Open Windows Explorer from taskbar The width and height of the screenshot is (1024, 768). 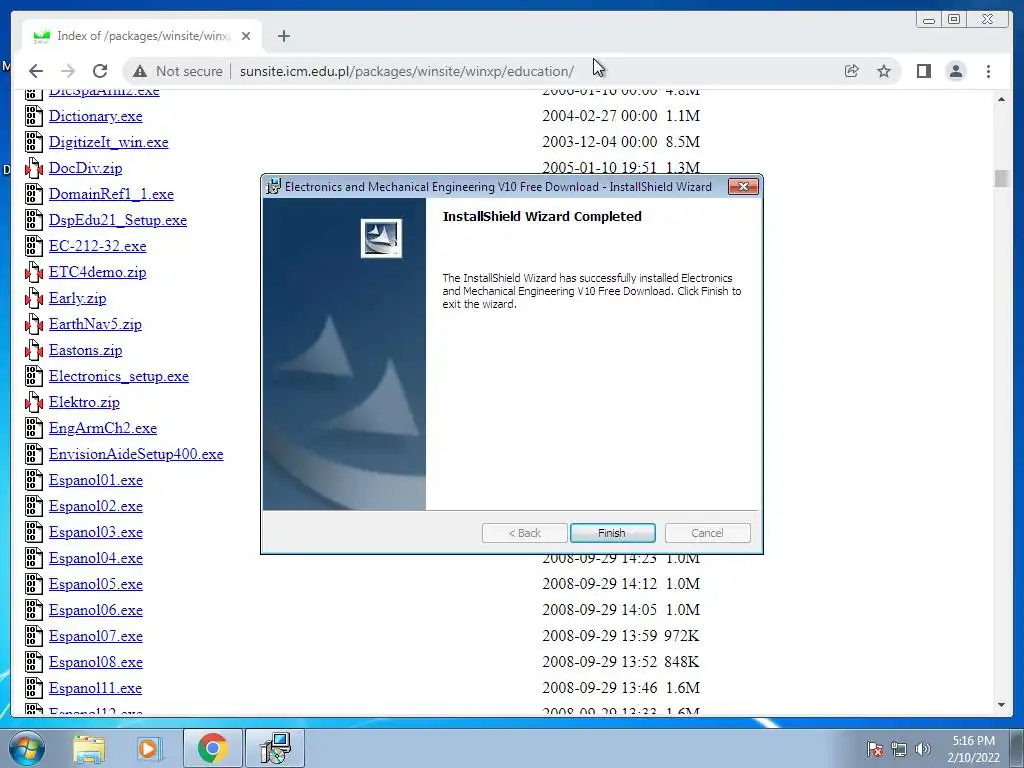click(89, 748)
